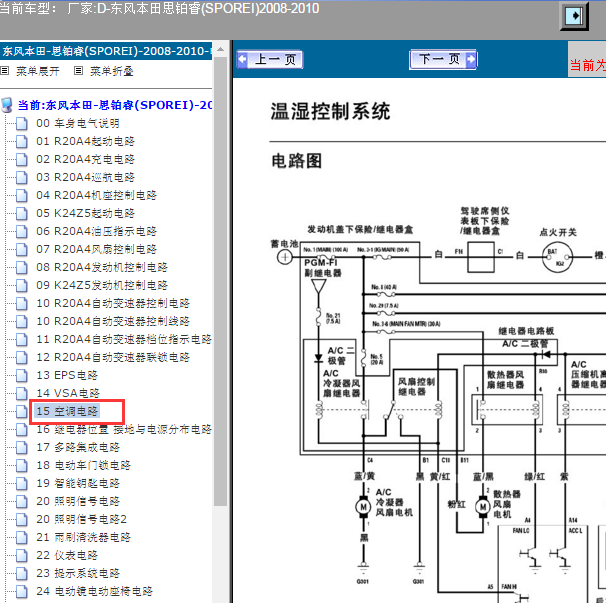Click document icon of 03 R20A4巡航电路
The image size is (606, 603).
coord(22,177)
